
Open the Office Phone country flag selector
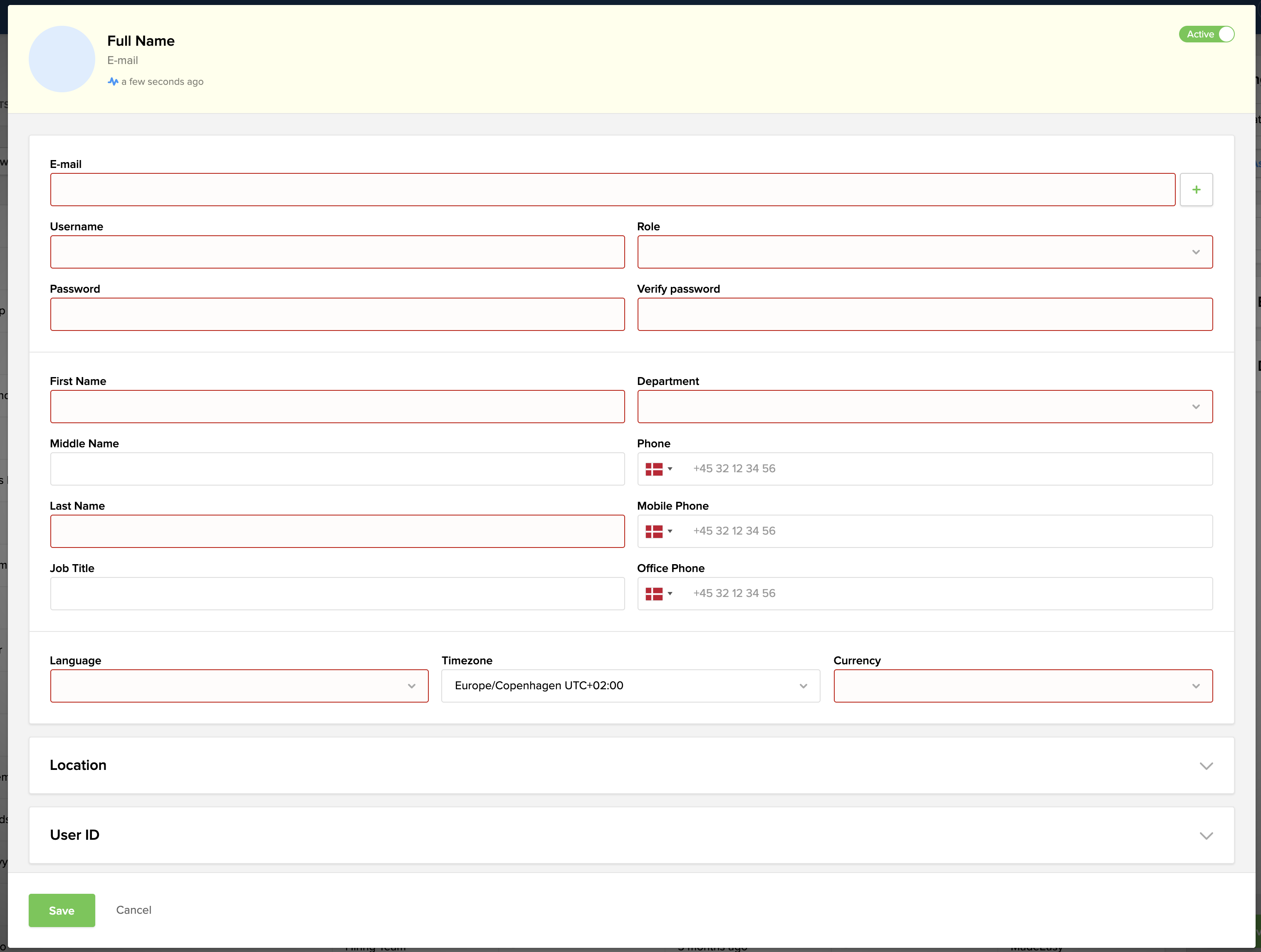click(658, 594)
